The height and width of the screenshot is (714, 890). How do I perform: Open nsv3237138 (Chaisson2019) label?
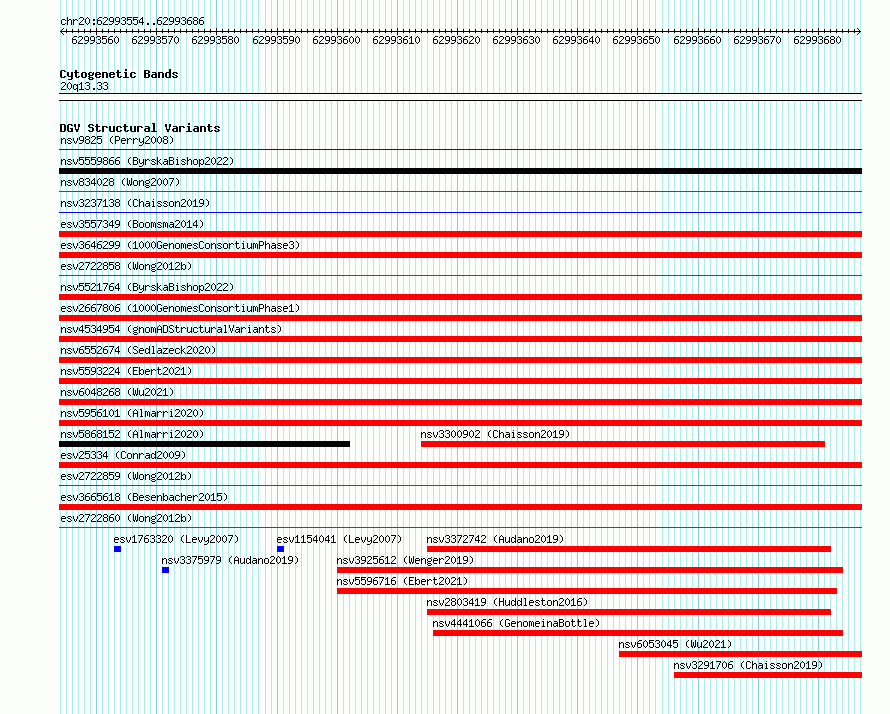(x=135, y=203)
